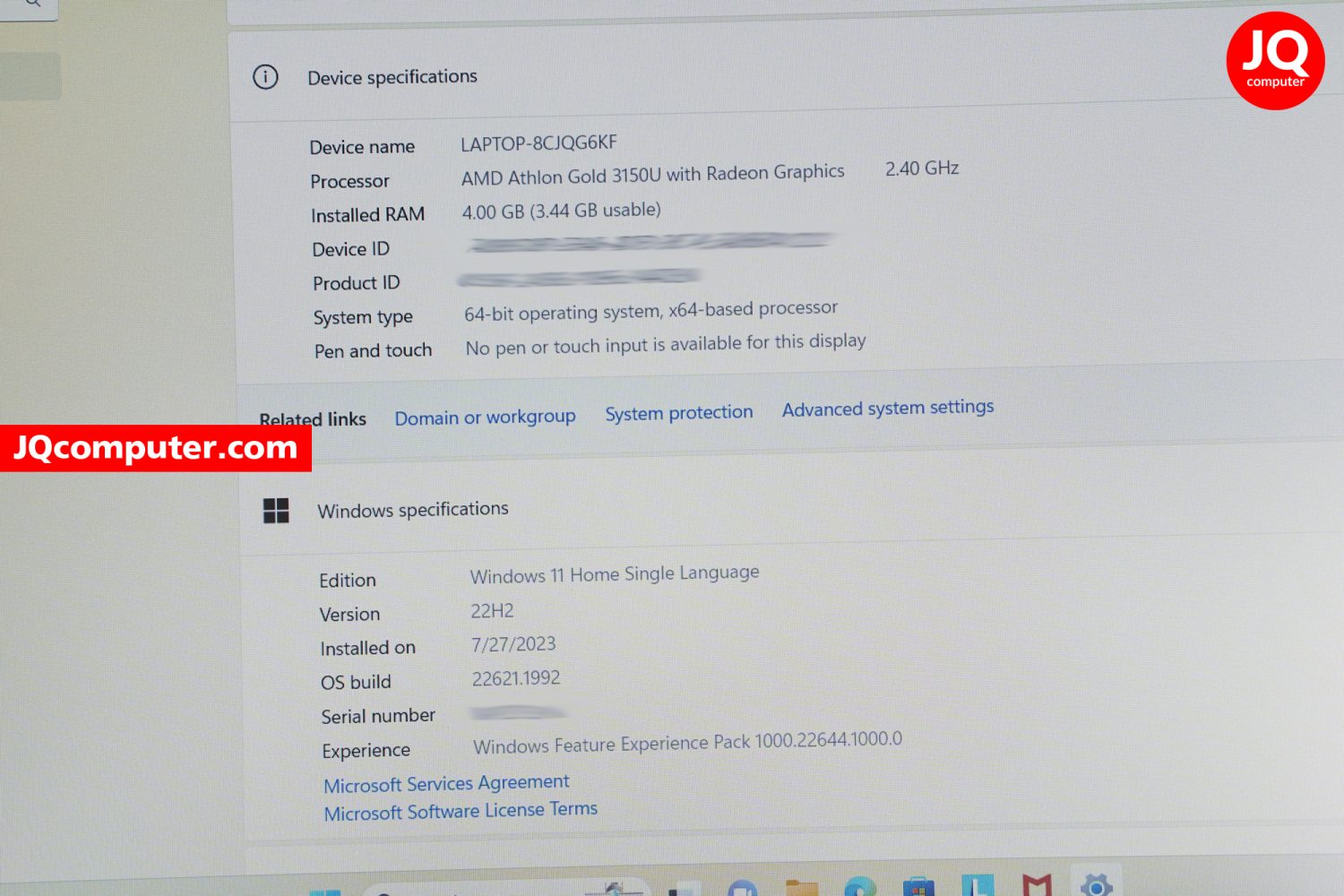Select device name LAPTOP-8CJQG6KF
Screen dimensions: 1344x896
click(x=538, y=143)
